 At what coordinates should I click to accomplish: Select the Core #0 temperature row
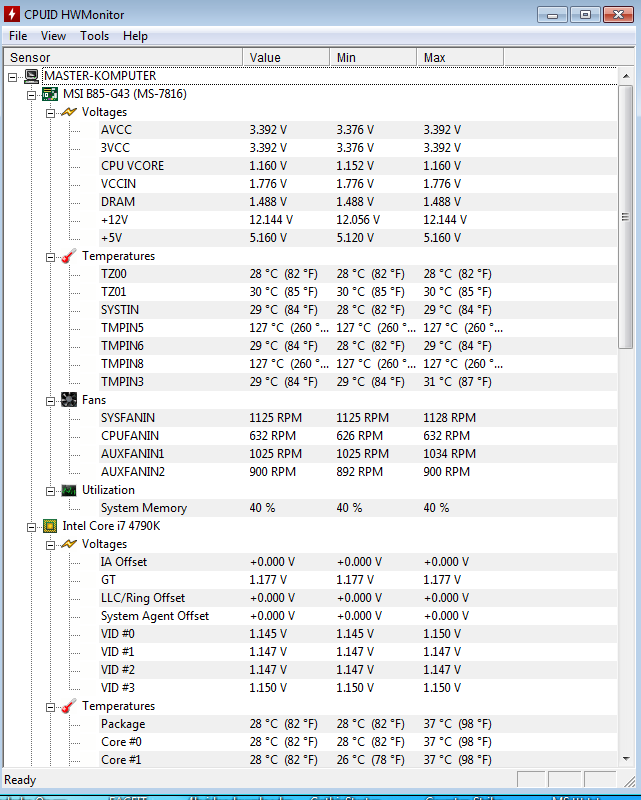(x=358, y=742)
